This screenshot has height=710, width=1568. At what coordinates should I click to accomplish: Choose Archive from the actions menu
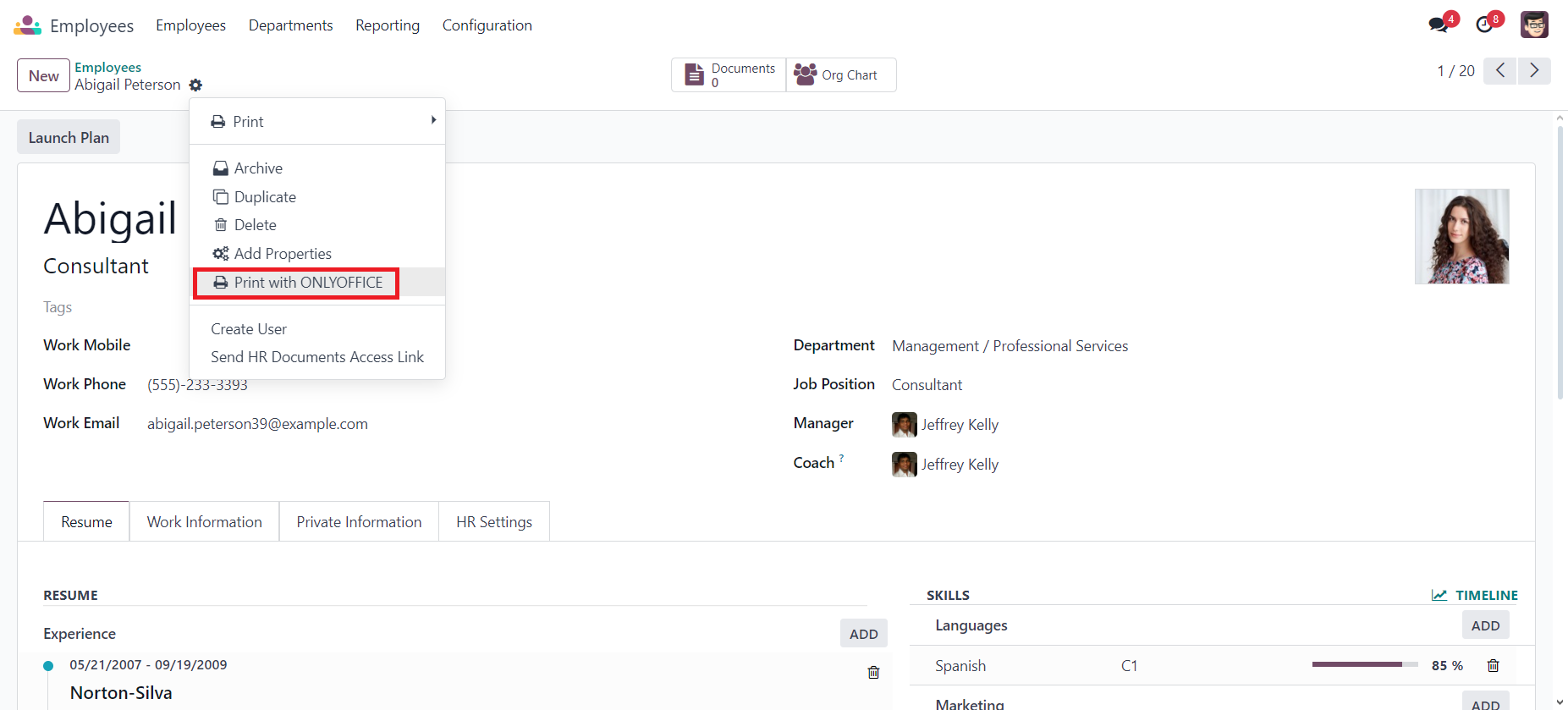[258, 168]
